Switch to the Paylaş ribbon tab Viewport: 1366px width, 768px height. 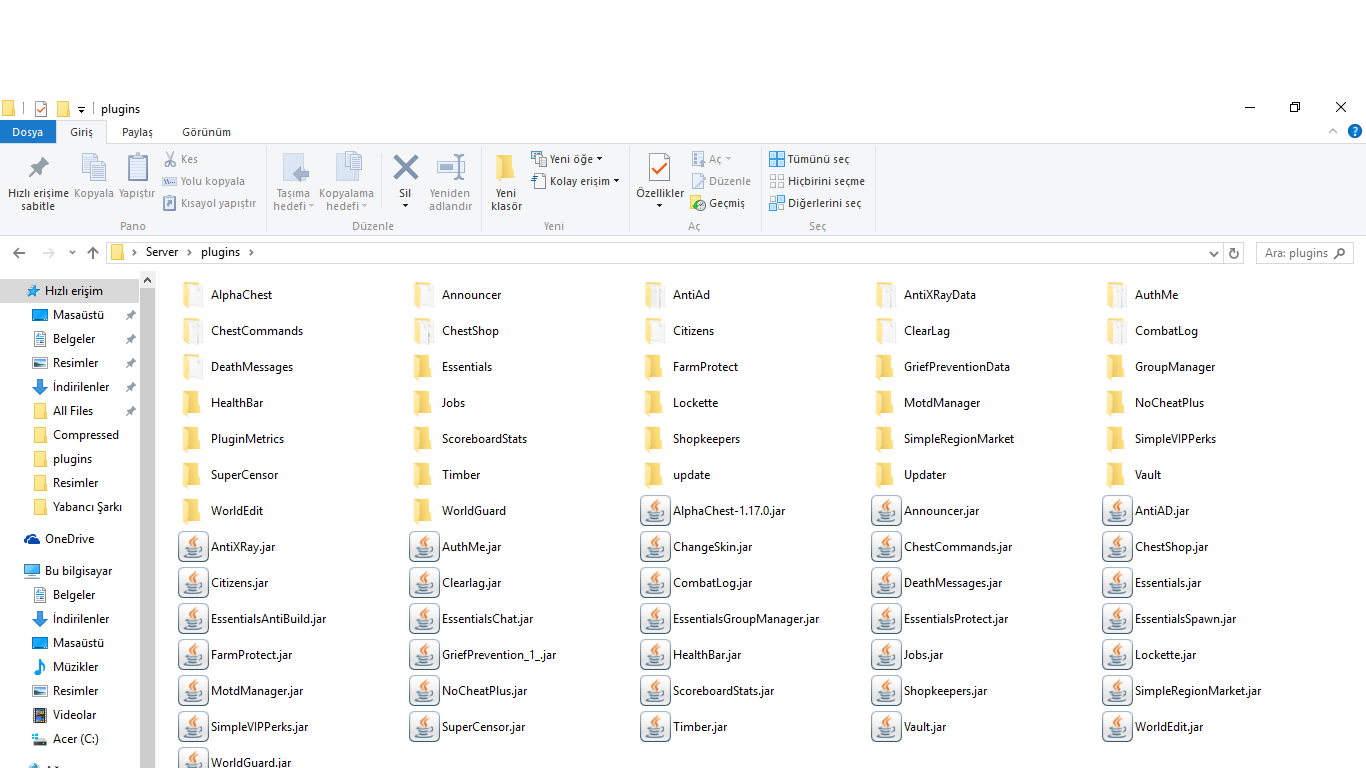[138, 132]
